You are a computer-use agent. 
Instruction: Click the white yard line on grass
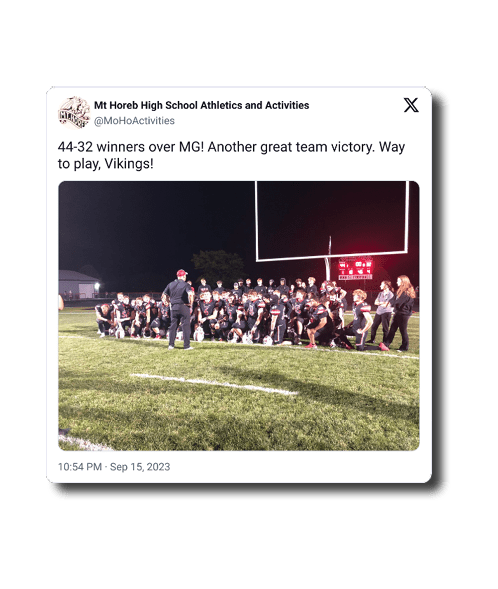click(214, 384)
